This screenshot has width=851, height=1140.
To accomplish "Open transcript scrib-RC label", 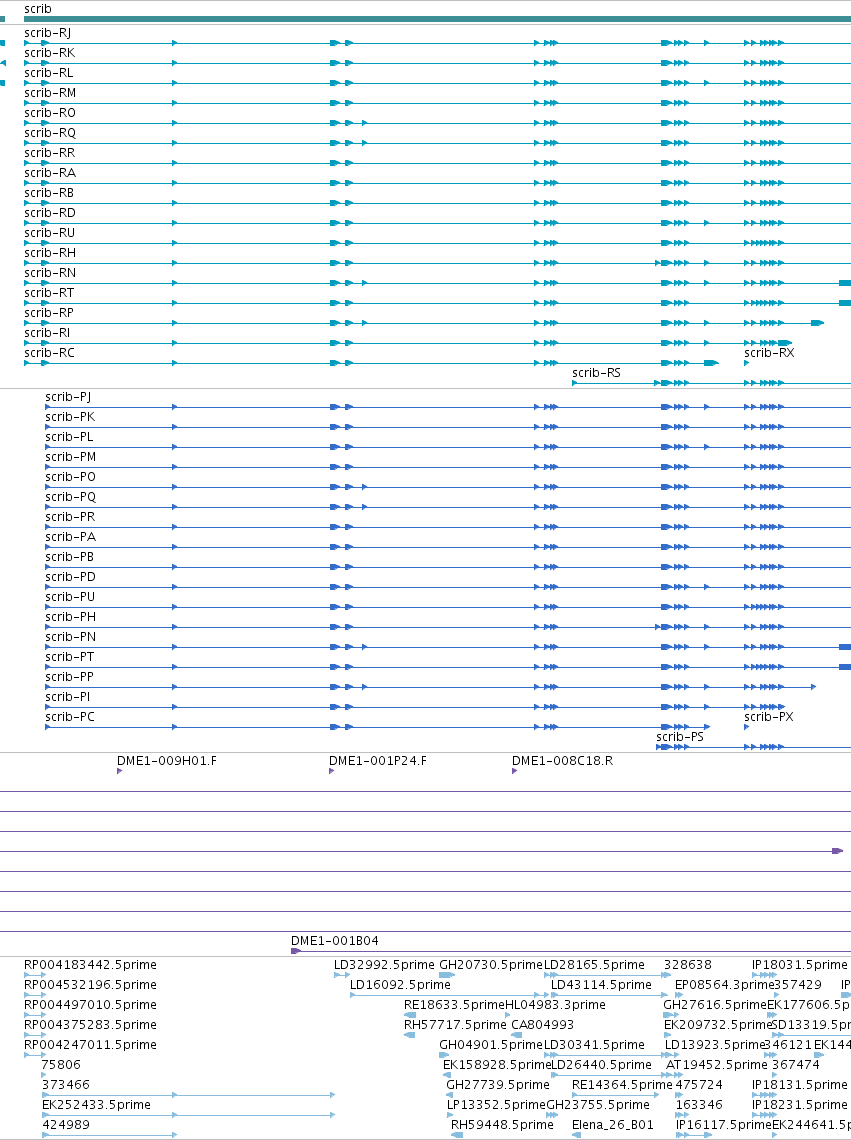I will click(49, 353).
